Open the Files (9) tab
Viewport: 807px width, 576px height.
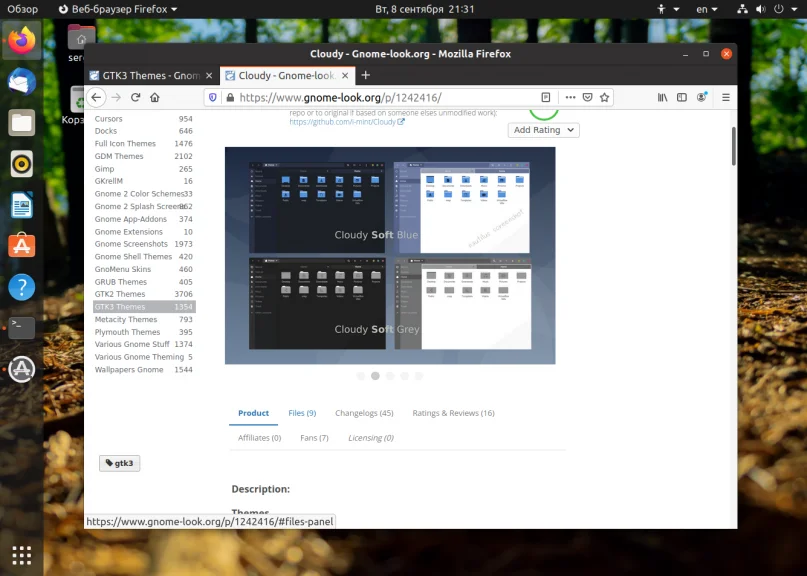302,413
